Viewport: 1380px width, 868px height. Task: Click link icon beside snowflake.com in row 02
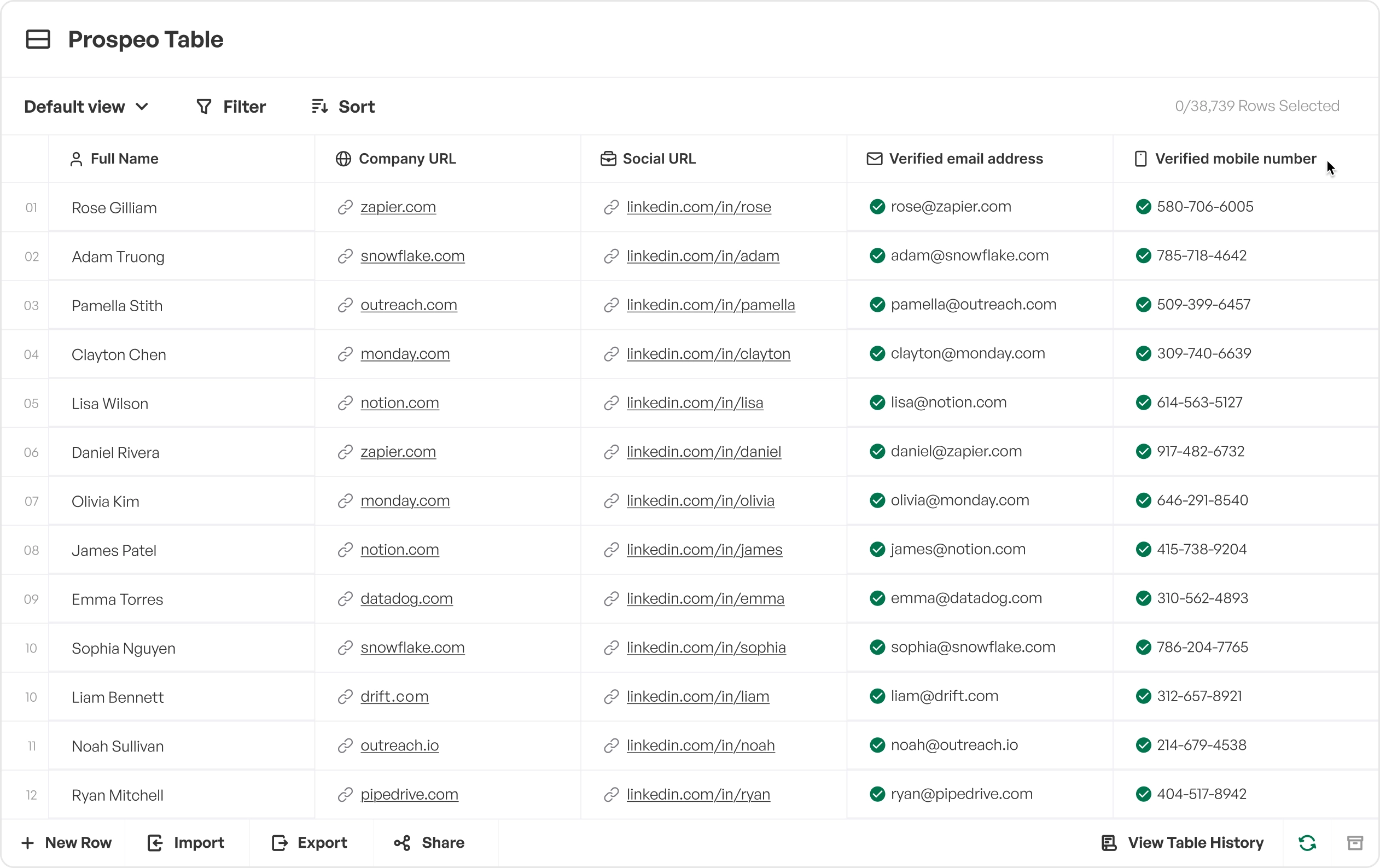[345, 256]
